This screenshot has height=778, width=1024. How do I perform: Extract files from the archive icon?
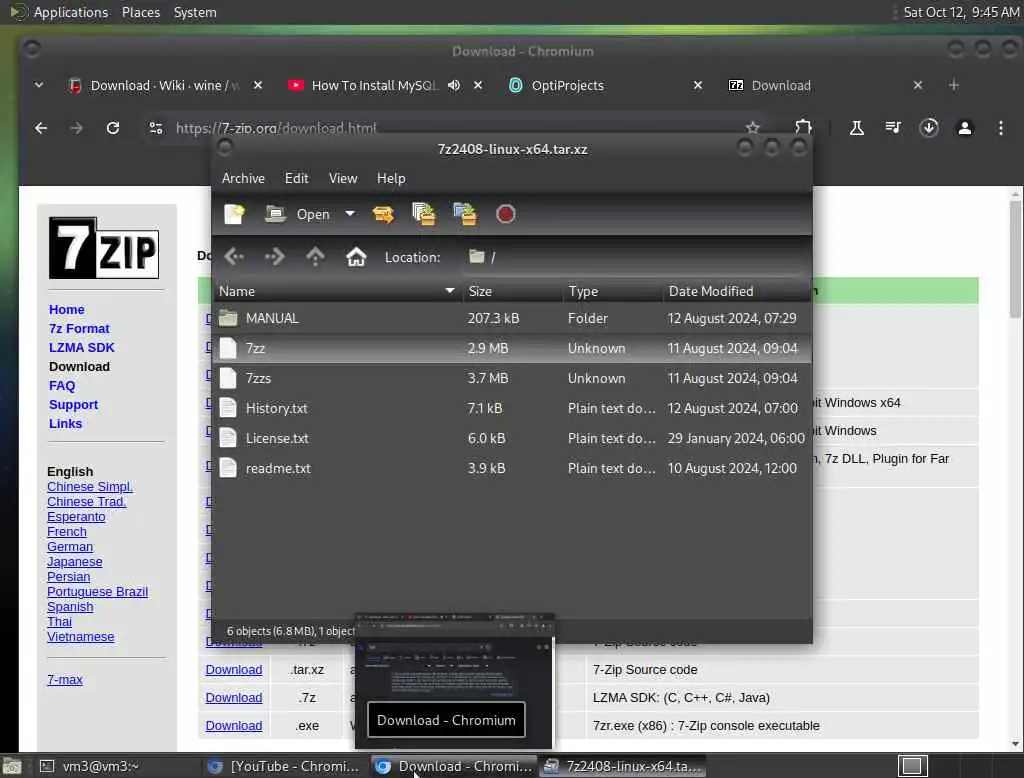pyautogui.click(x=383, y=214)
